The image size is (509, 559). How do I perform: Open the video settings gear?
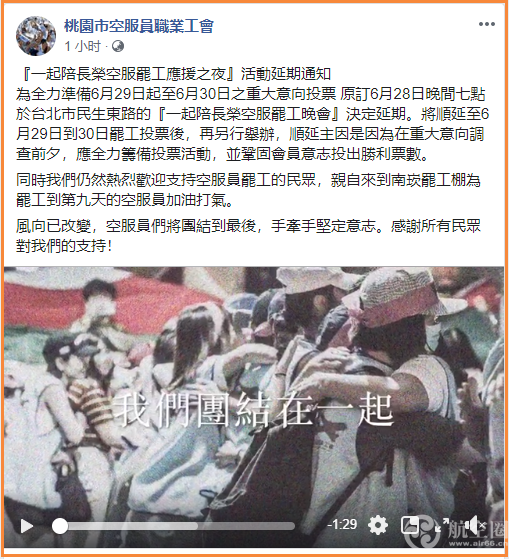pos(378,525)
